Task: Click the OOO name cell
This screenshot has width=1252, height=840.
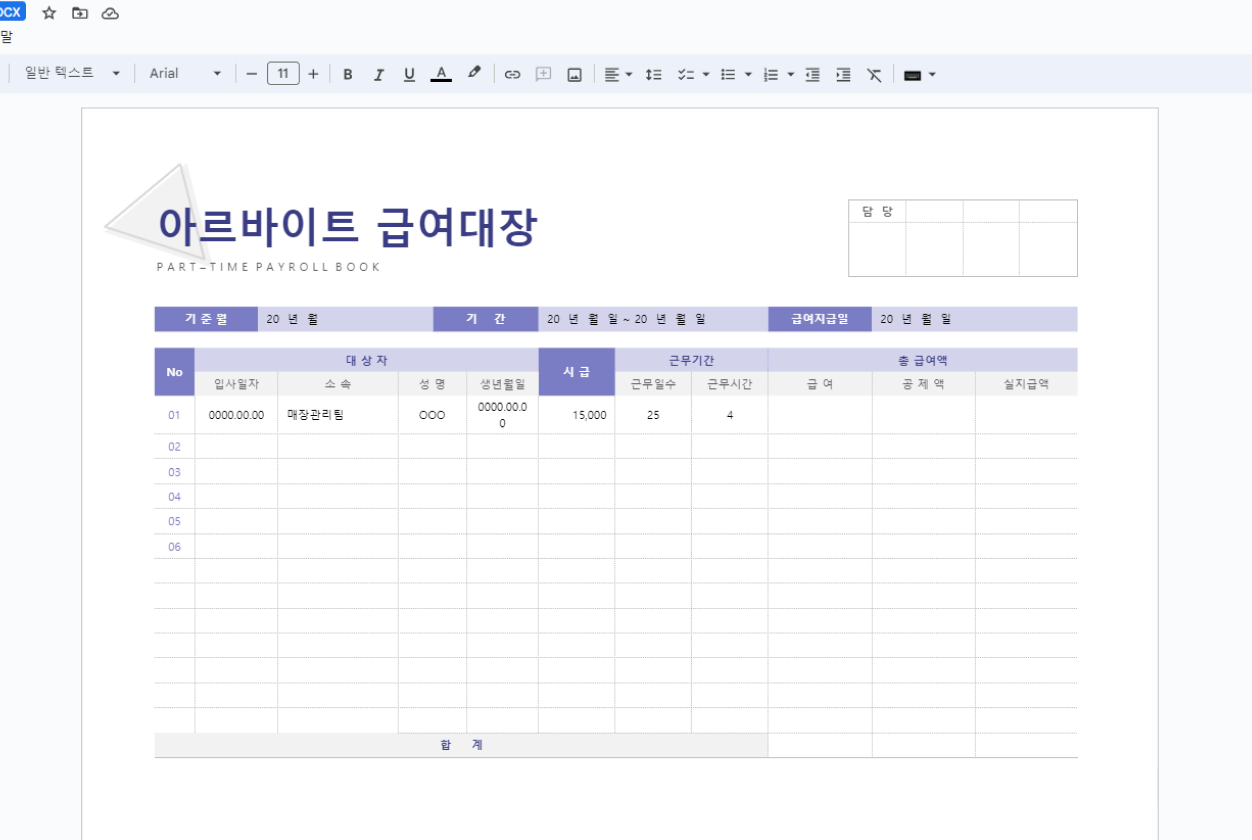Action: tap(432, 415)
